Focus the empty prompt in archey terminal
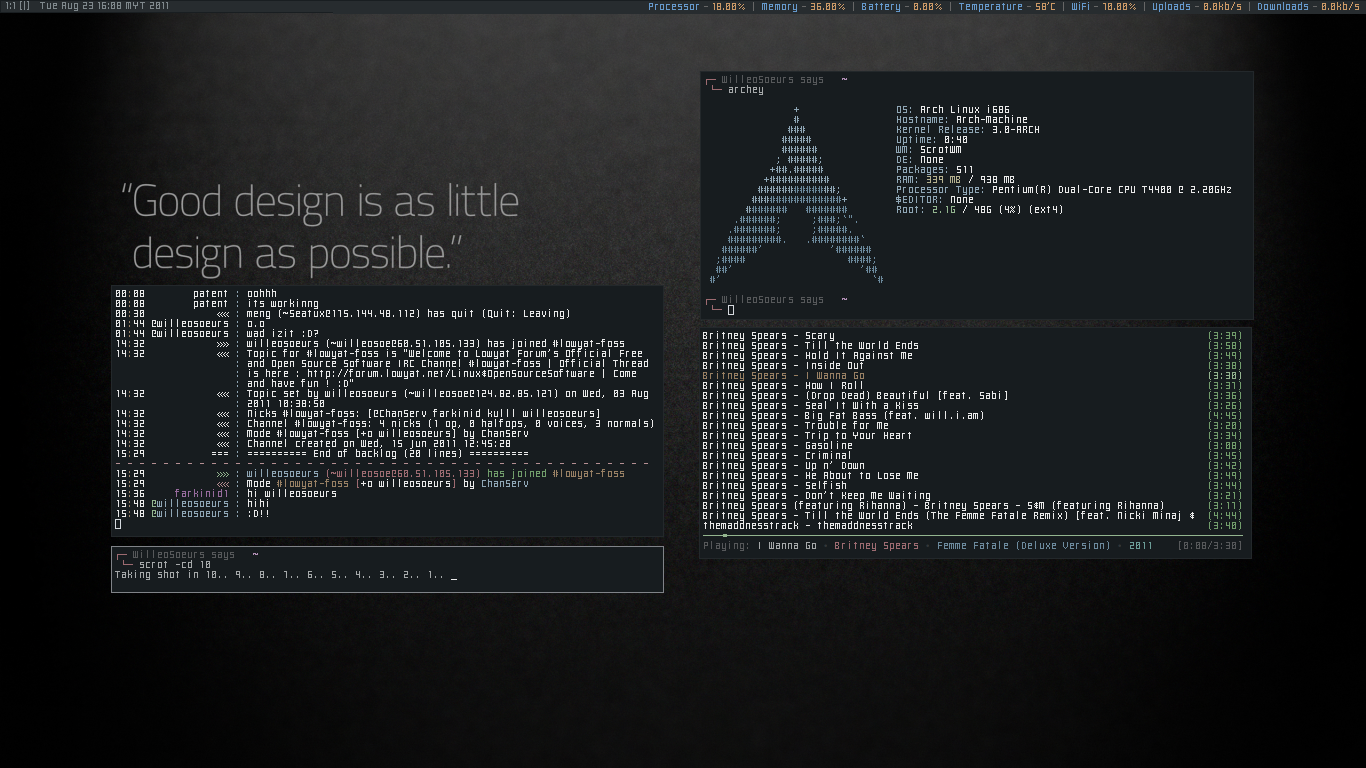 (x=731, y=310)
